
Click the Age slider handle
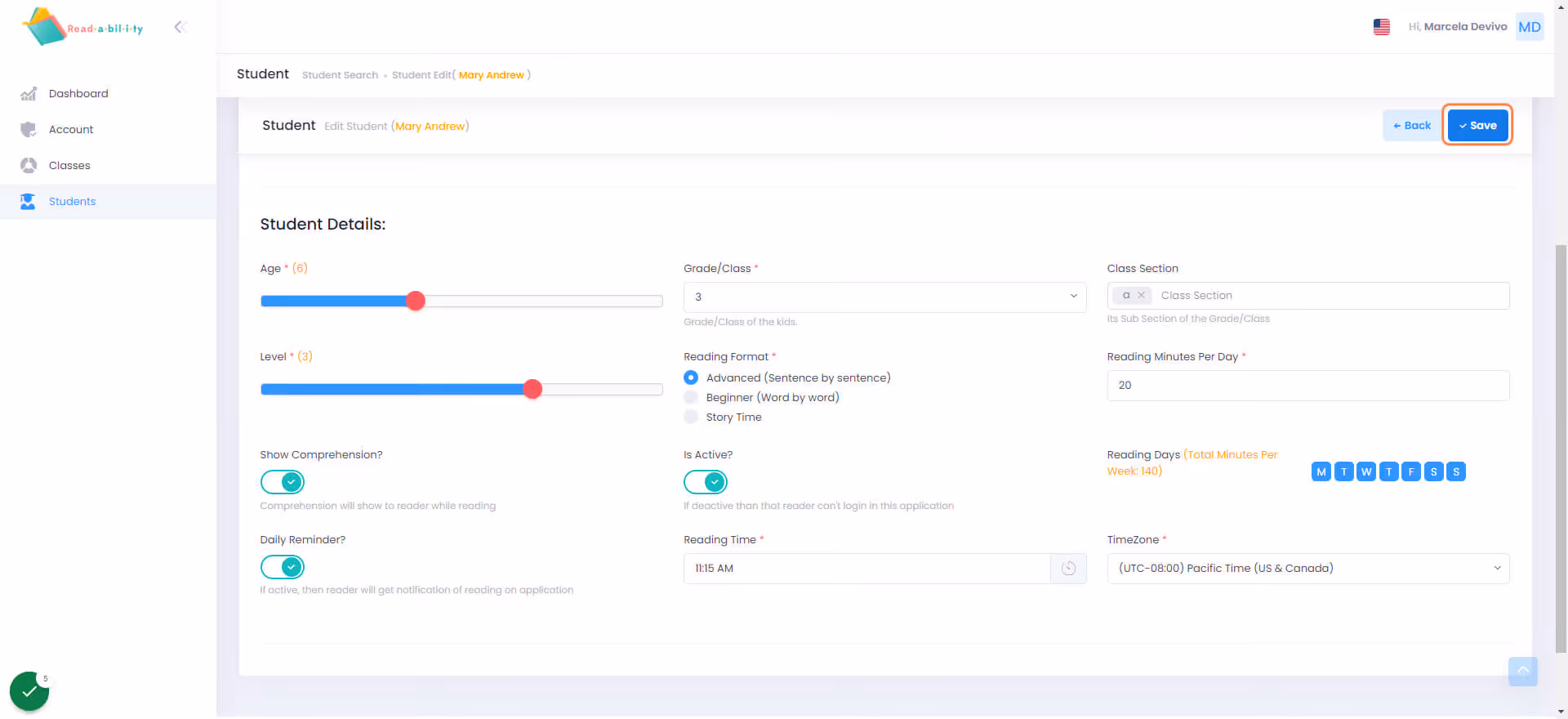[416, 301]
